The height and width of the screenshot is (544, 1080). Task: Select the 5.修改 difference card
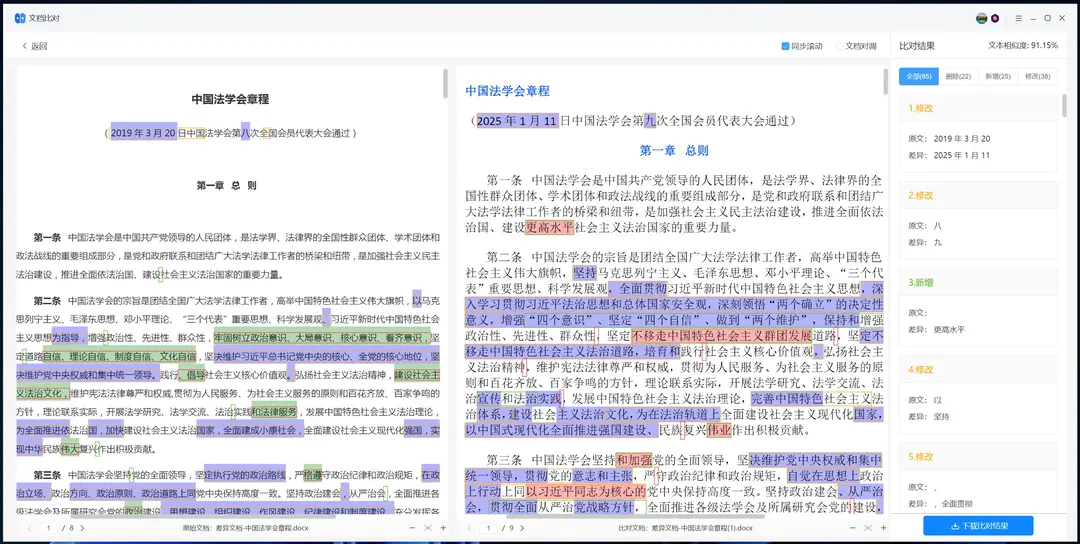tap(978, 479)
